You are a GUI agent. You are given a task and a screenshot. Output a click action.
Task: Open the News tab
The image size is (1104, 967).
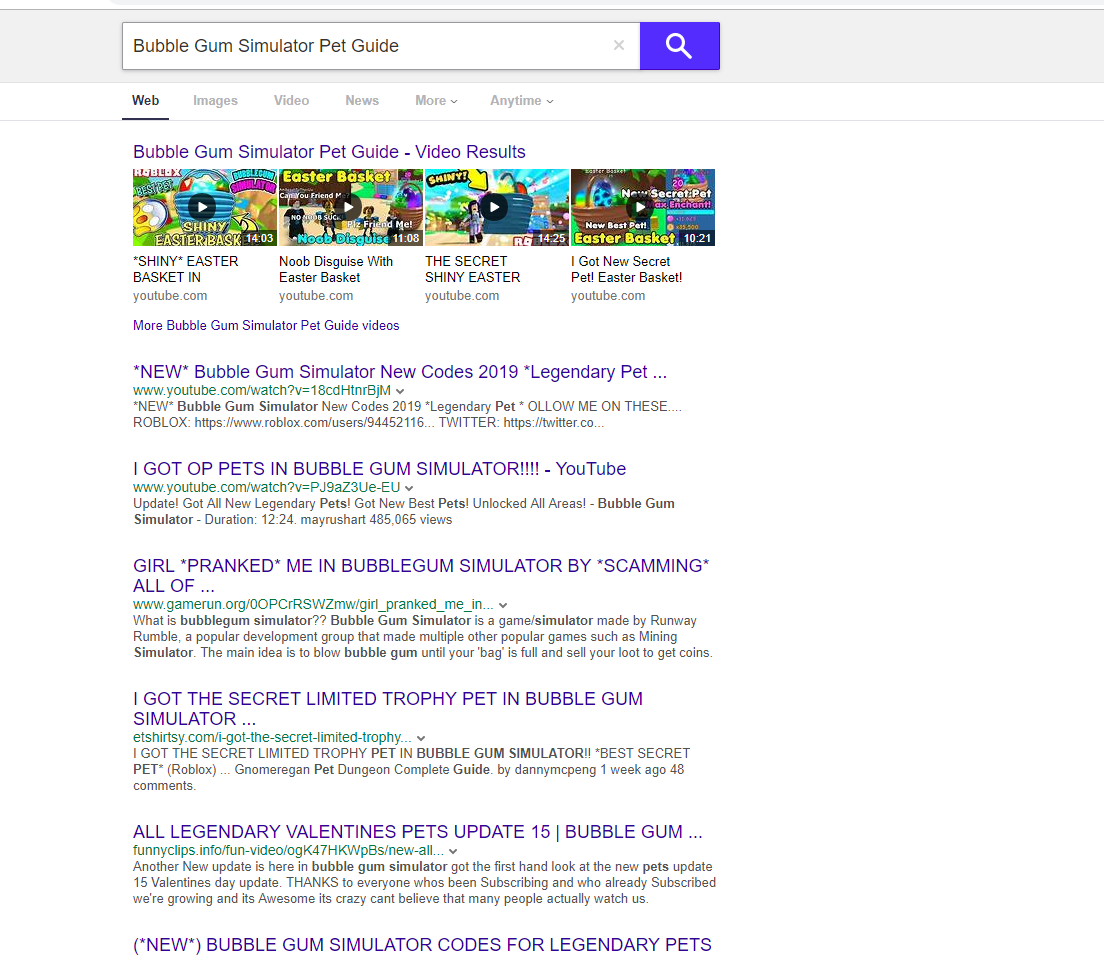click(x=362, y=101)
